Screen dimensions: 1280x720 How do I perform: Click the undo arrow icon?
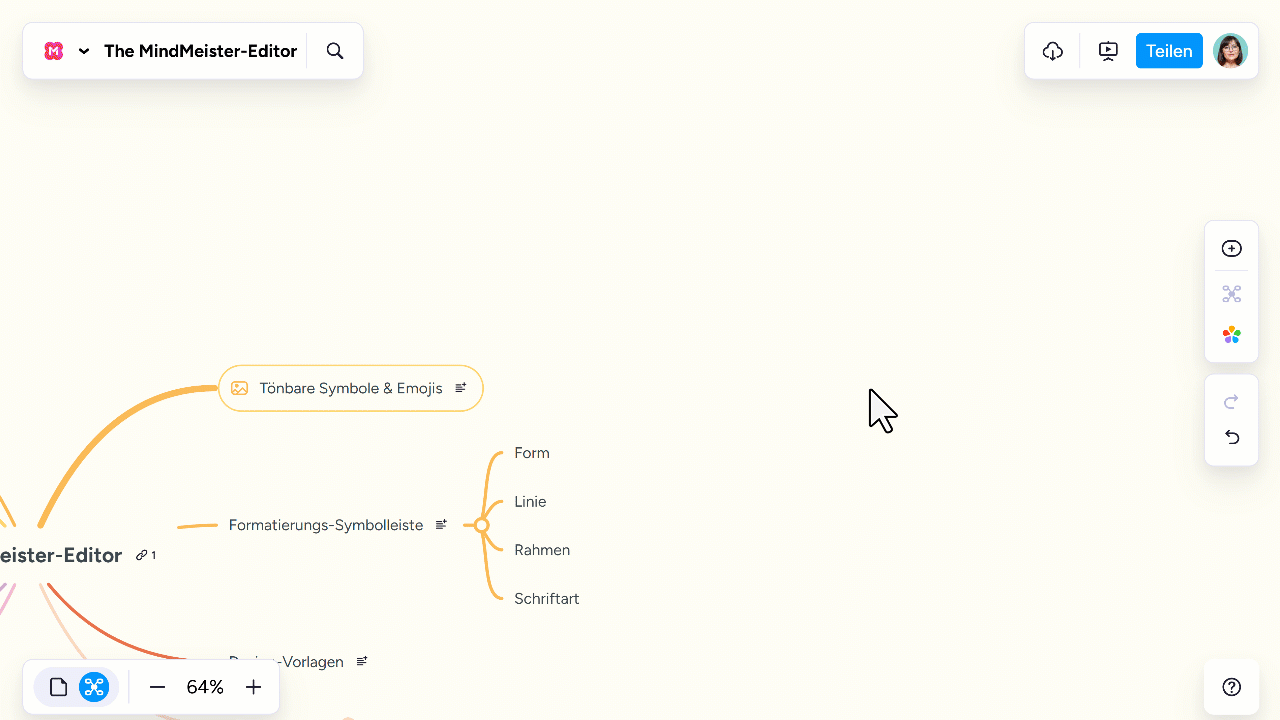1232,437
